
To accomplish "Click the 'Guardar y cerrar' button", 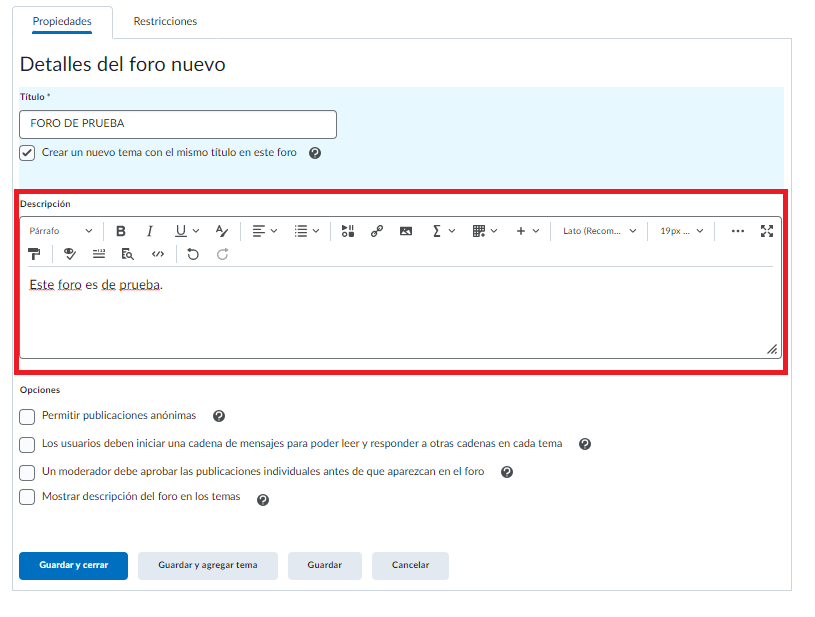I will click(x=74, y=565).
